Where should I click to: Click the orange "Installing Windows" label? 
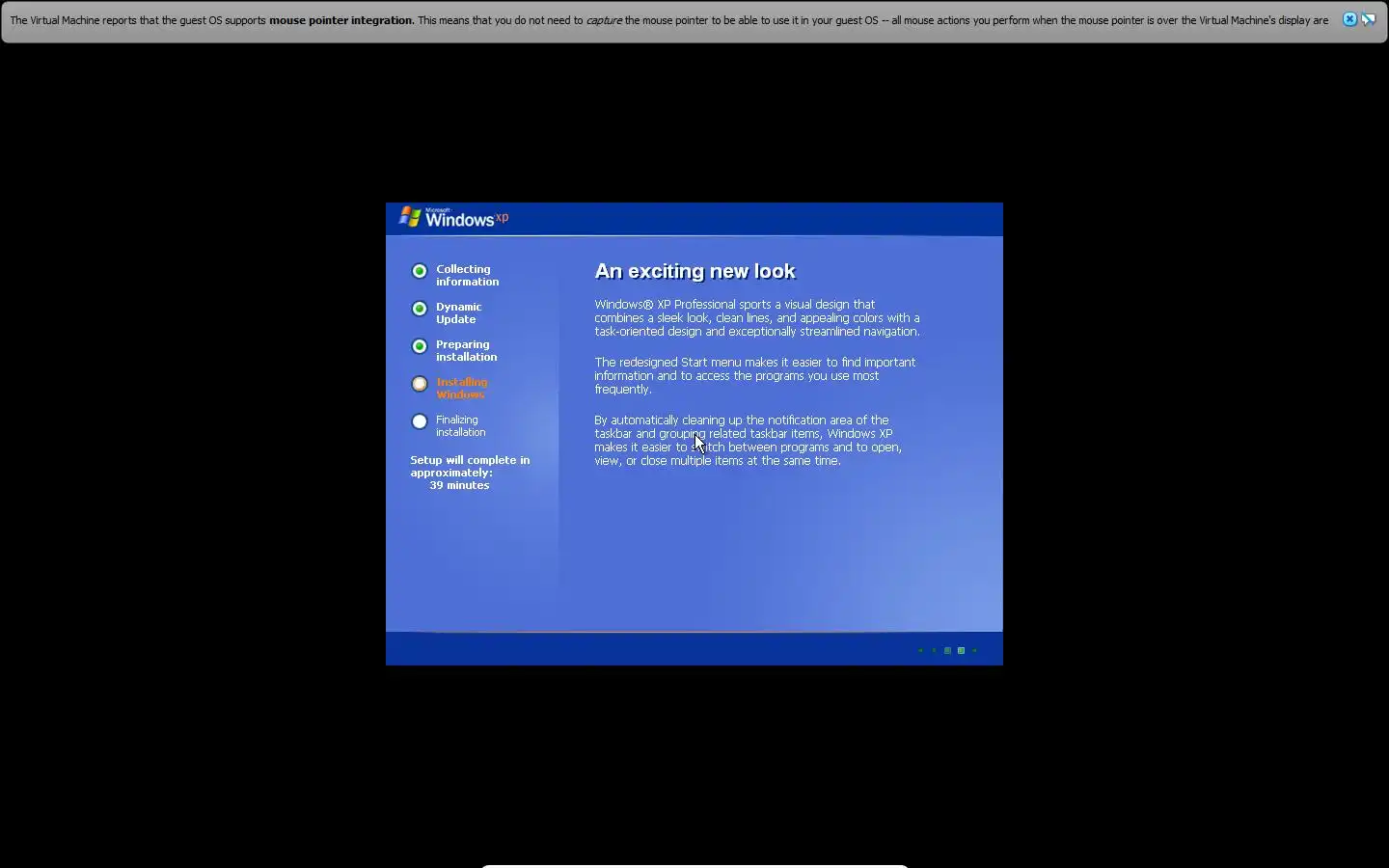pos(462,389)
